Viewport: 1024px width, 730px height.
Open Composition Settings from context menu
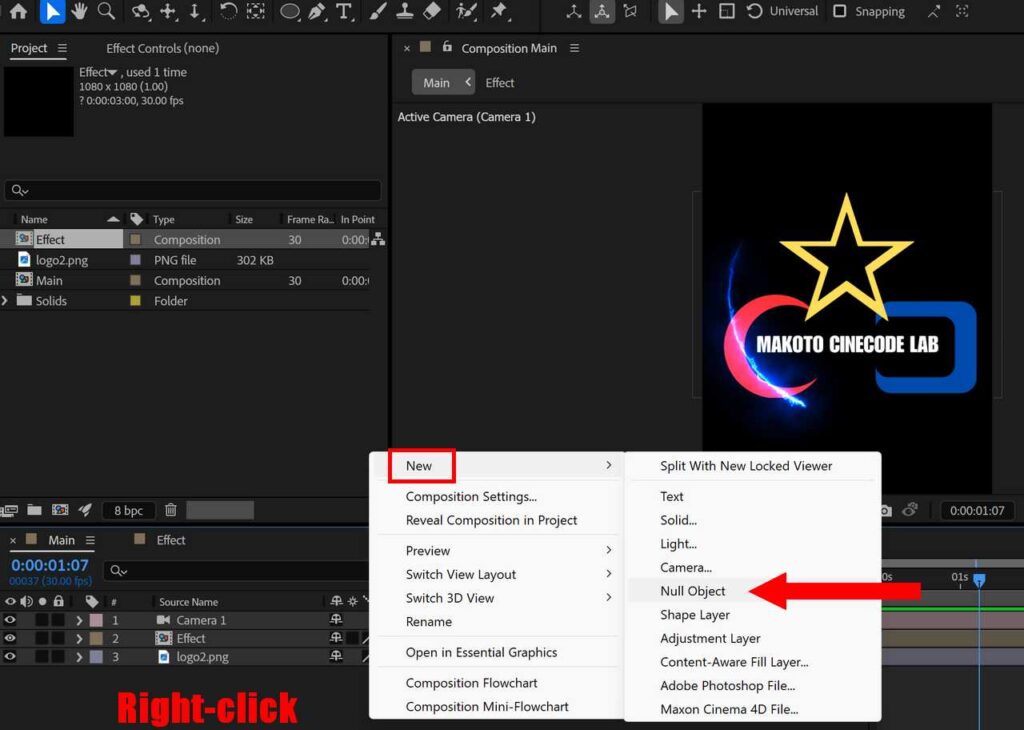pos(471,496)
